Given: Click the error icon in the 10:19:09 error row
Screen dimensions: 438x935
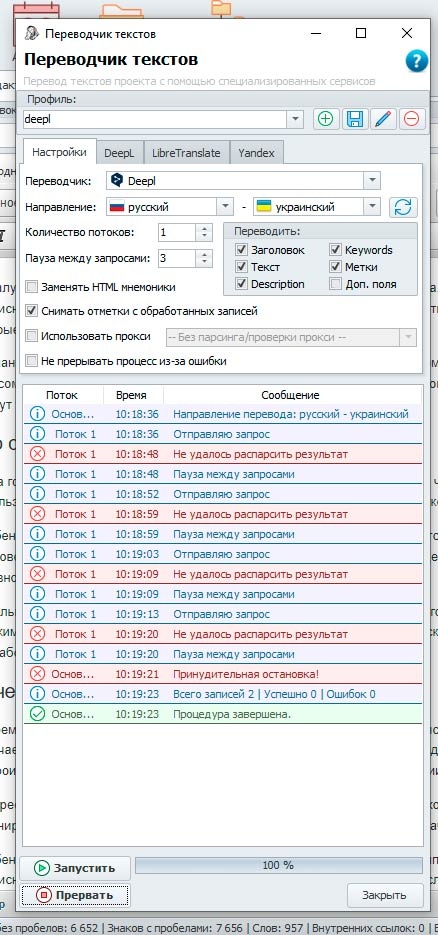Looking at the screenshot, I should coord(37,574).
